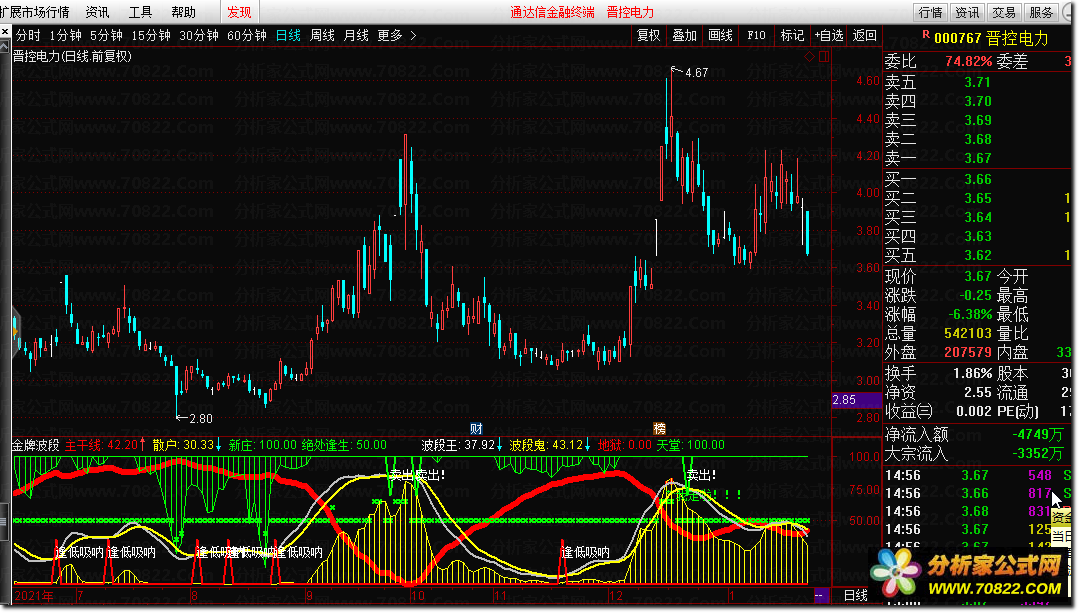Click the 波段王: 37.92 indicator value

click(461, 445)
